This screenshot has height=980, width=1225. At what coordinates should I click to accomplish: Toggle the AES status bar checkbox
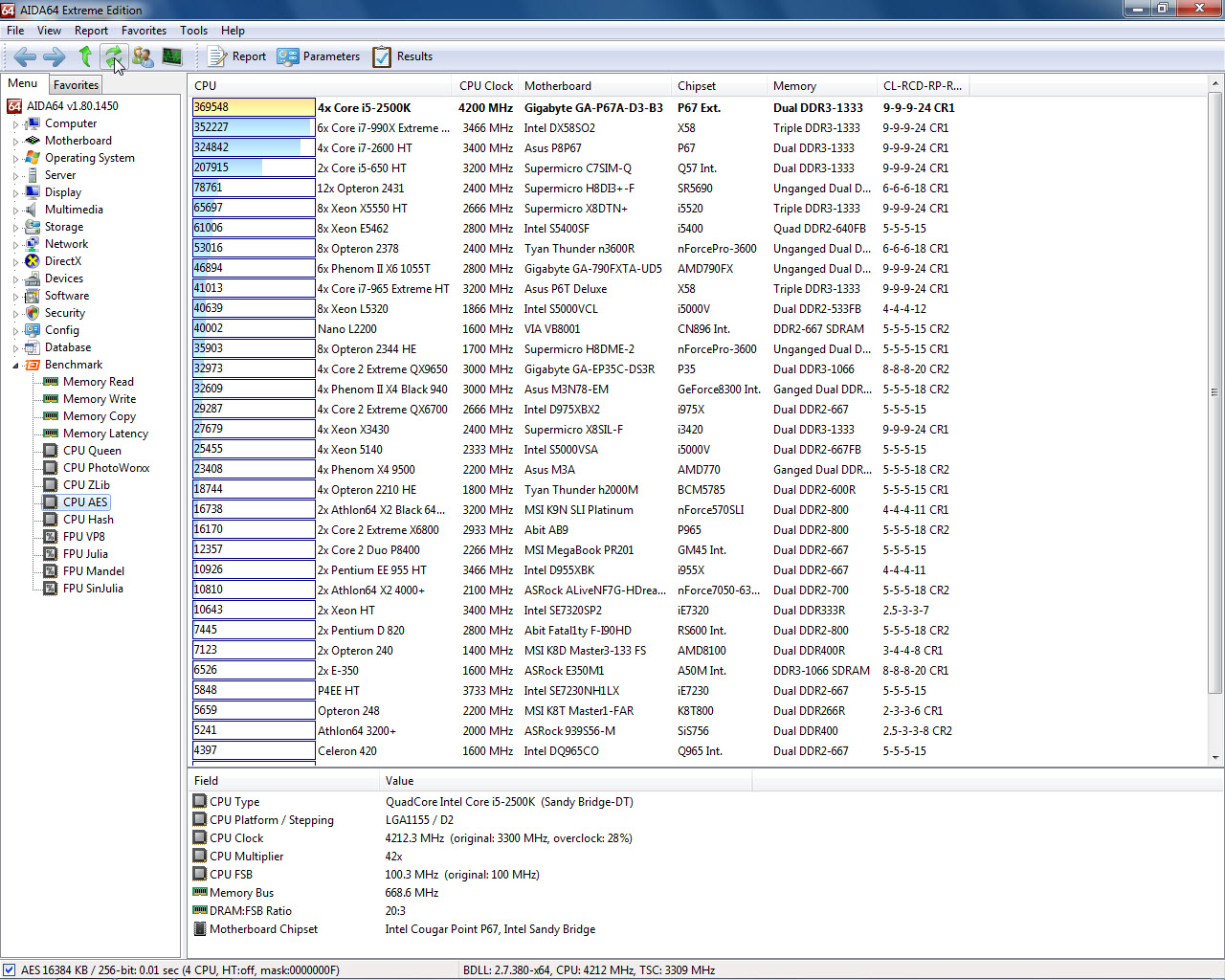[9, 969]
